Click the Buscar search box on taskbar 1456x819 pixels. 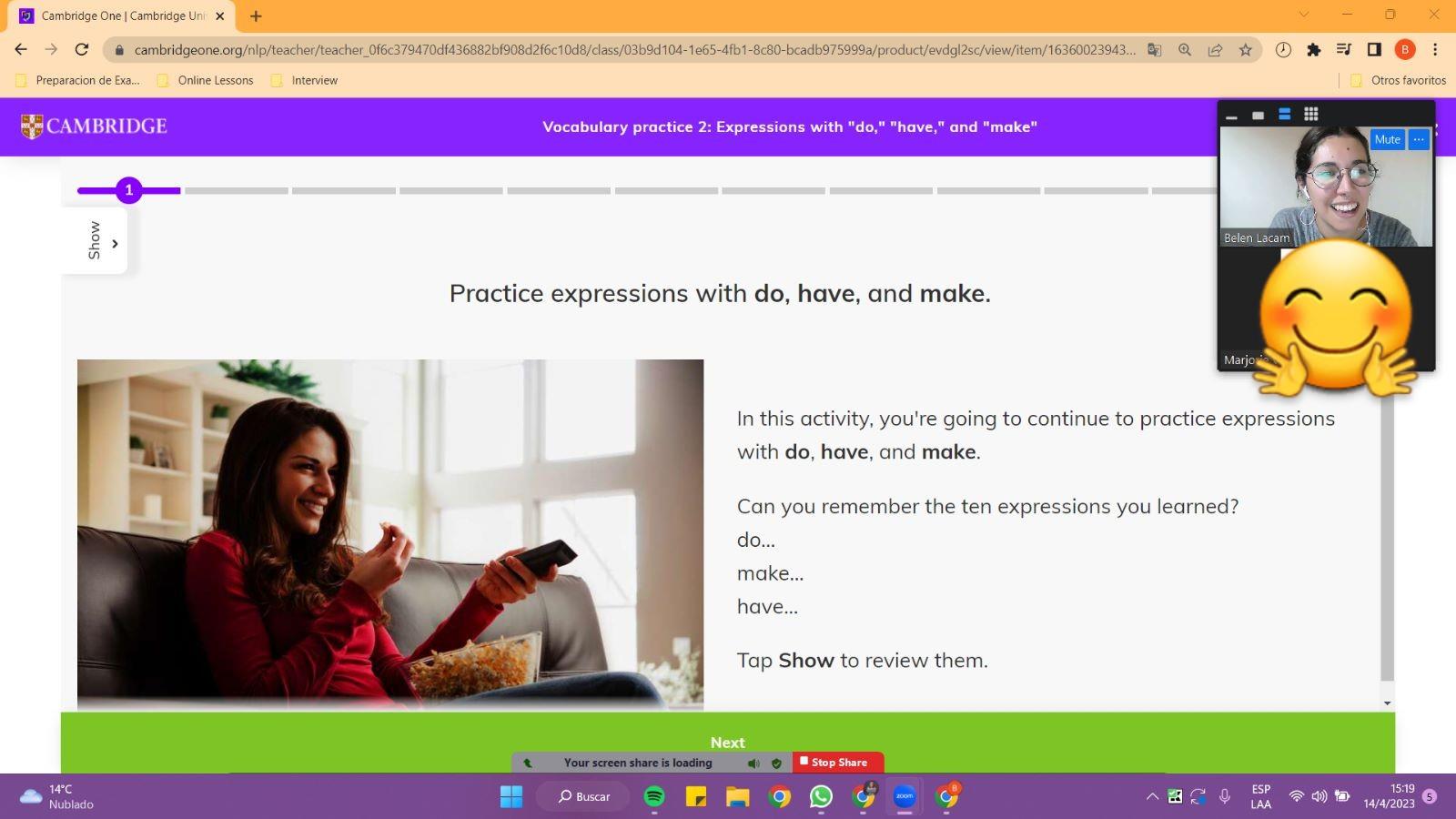pos(584,797)
